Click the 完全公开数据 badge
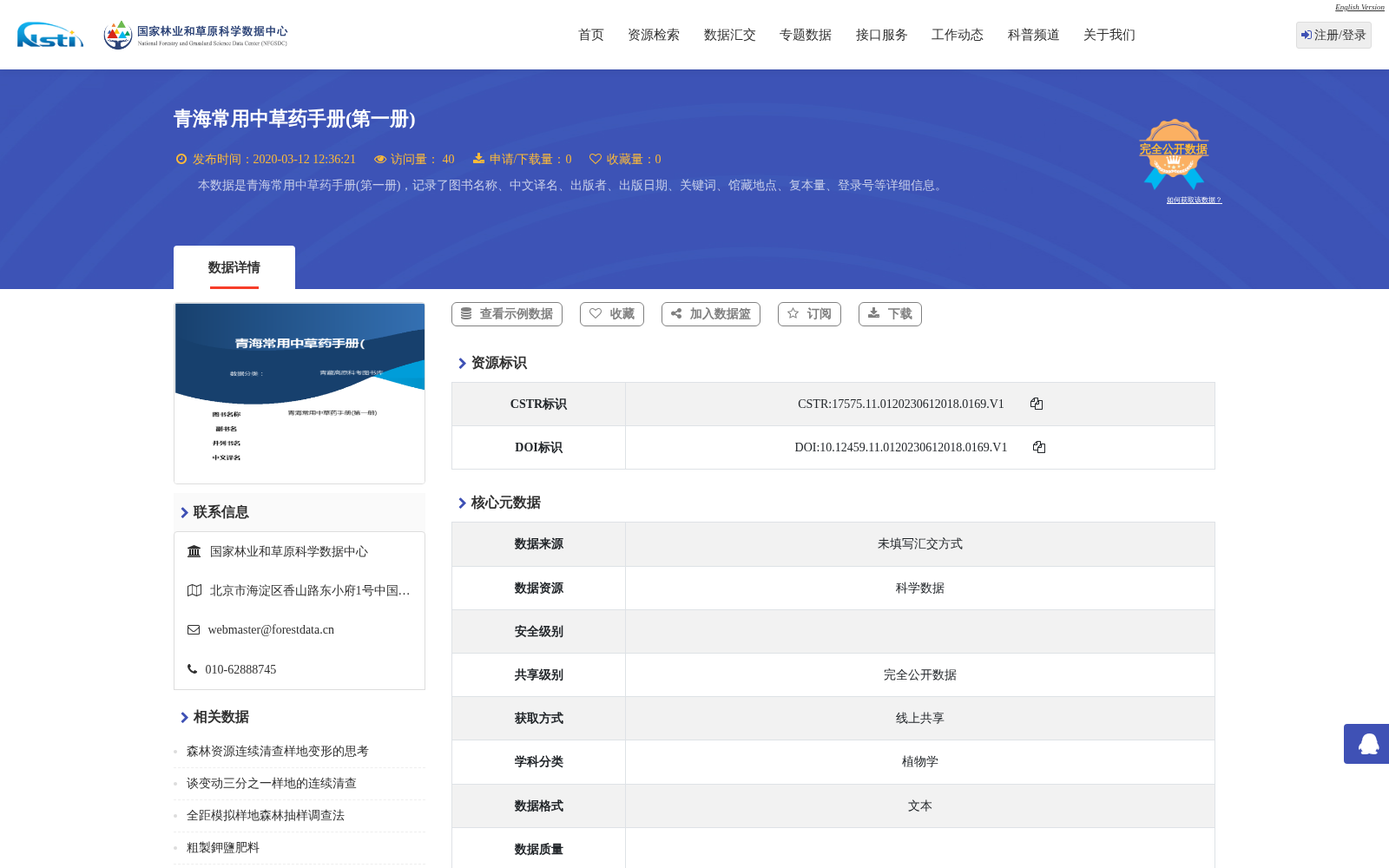The image size is (1389, 868). [1174, 154]
